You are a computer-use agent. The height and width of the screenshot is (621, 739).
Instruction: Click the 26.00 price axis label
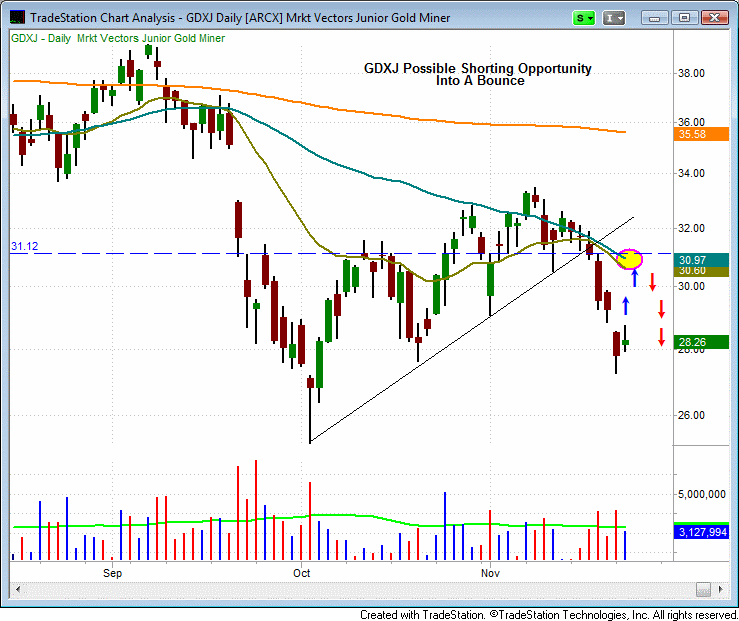pyautogui.click(x=691, y=415)
